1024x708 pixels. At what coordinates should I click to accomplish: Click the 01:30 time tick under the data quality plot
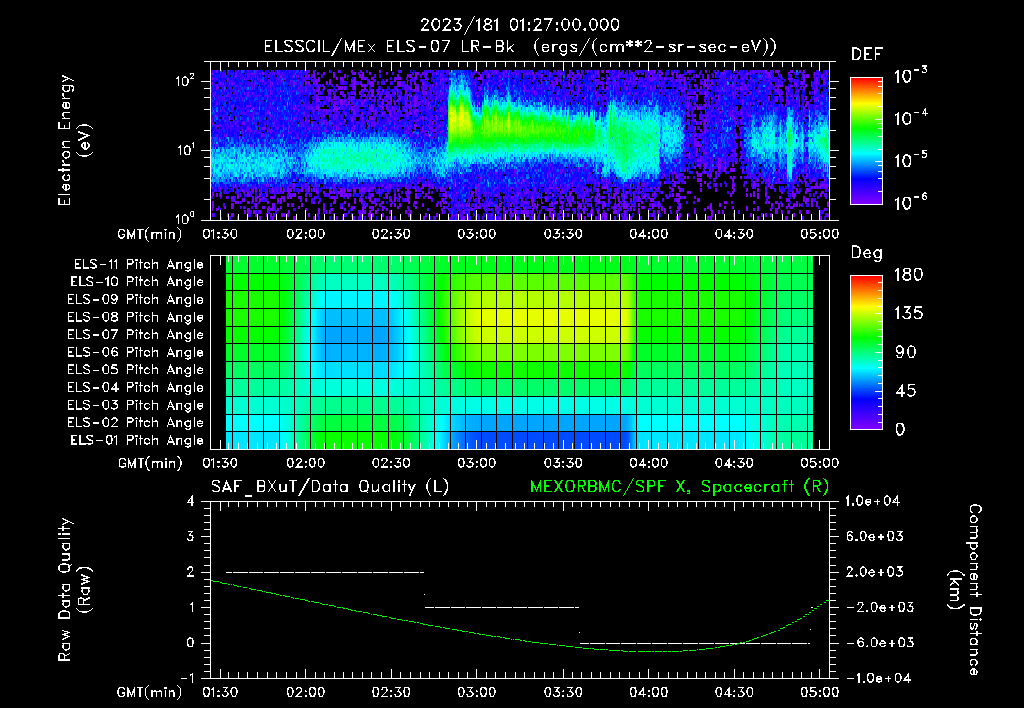[x=219, y=692]
